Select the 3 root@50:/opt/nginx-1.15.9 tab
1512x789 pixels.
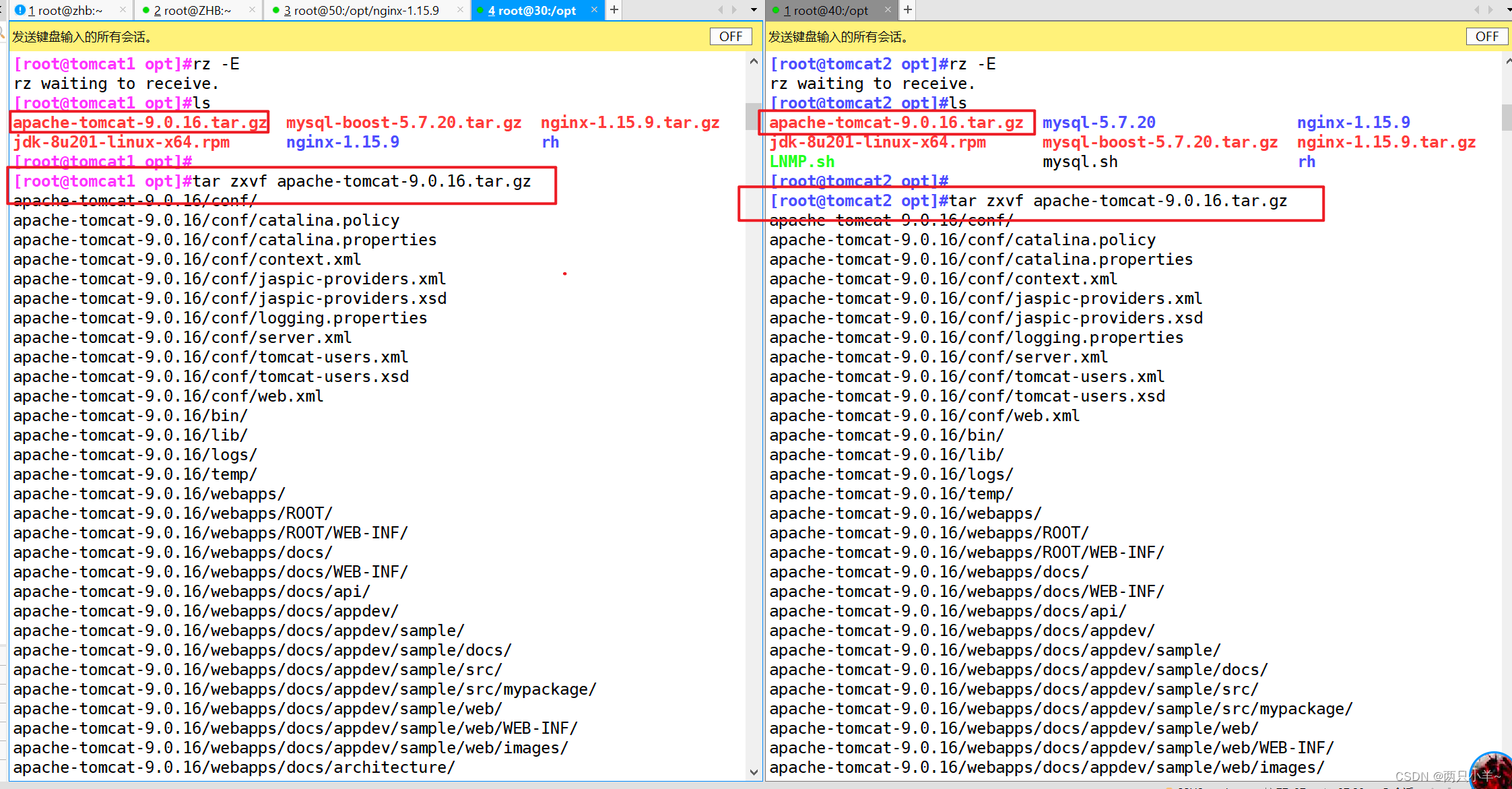361,10
